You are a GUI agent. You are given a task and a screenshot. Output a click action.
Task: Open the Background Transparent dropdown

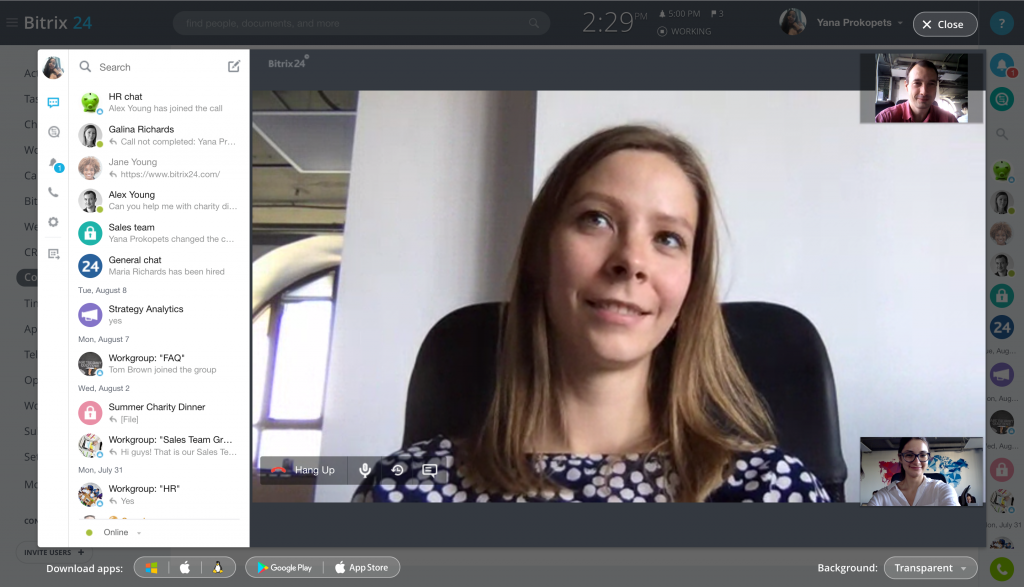930,567
